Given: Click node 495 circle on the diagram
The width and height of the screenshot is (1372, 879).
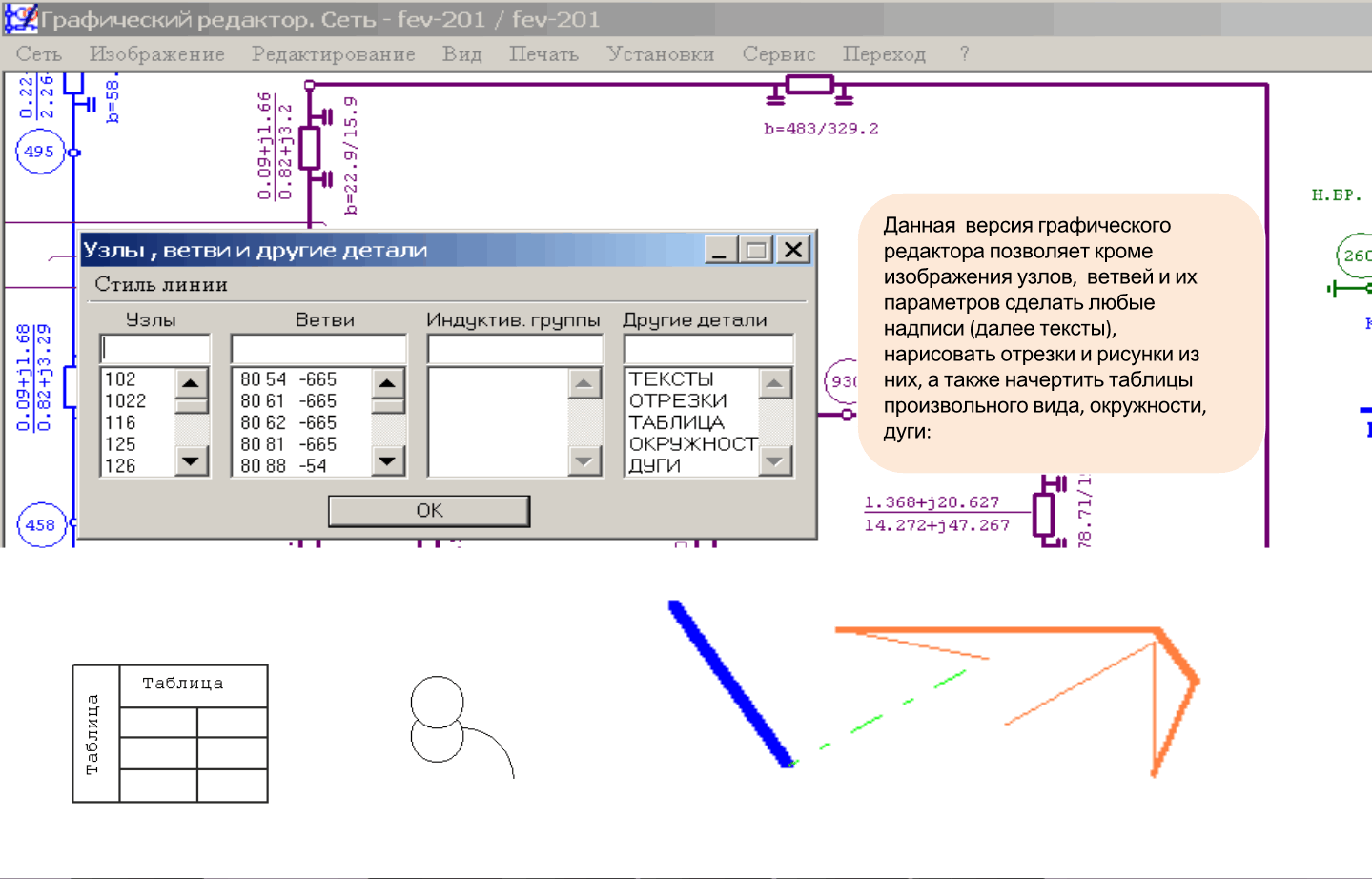Looking at the screenshot, I should coord(39,152).
